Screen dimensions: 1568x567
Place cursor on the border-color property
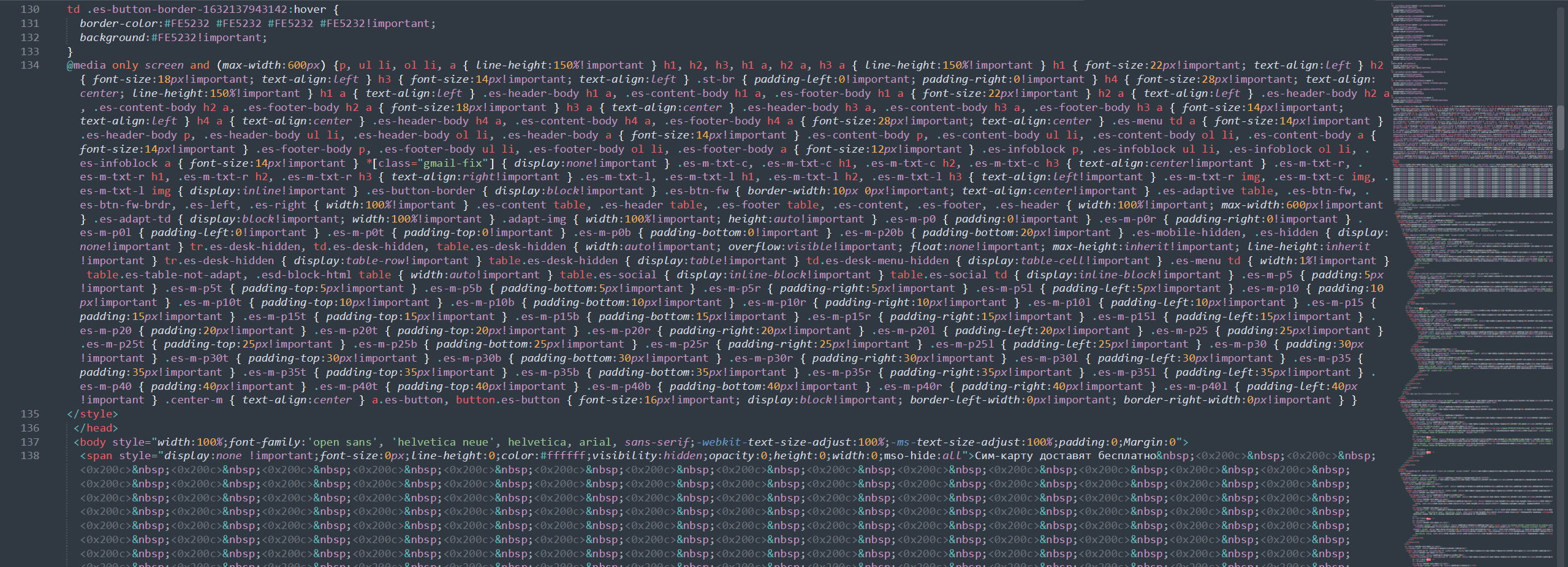coord(119,23)
